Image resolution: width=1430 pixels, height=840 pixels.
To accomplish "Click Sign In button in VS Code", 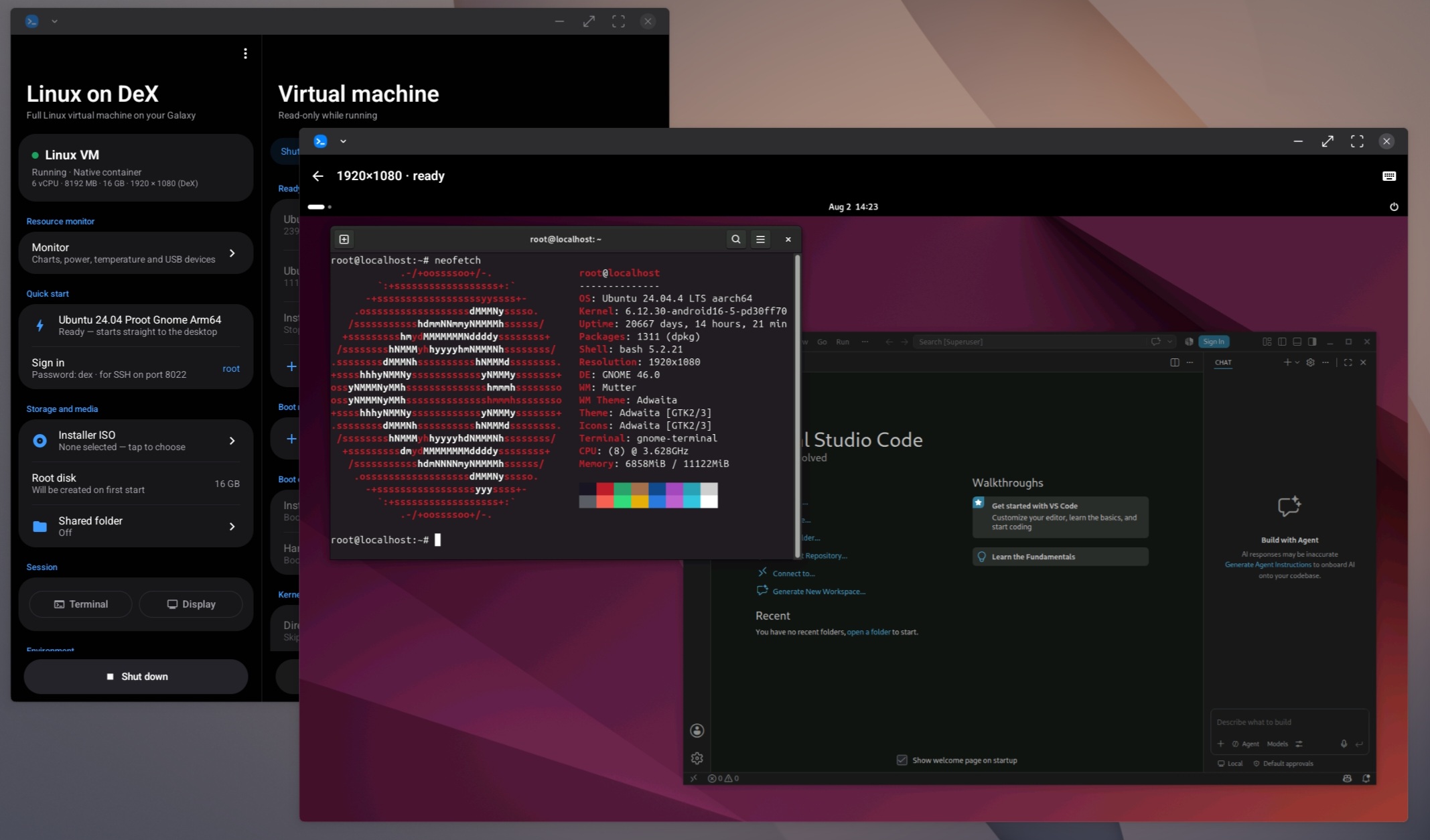I will [x=1213, y=342].
